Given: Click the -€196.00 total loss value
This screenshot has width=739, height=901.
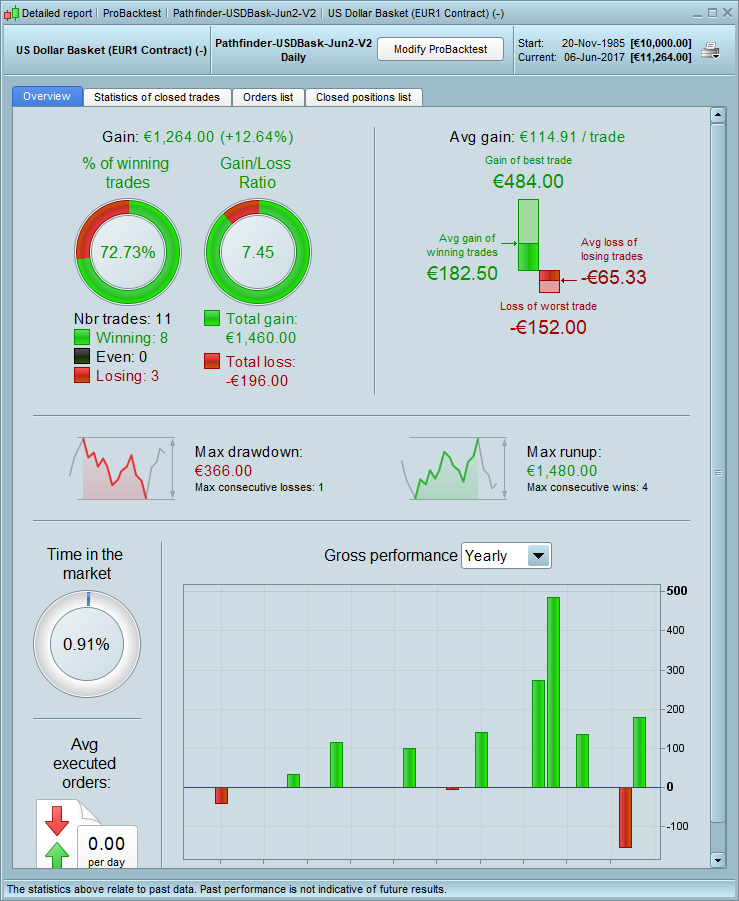Looking at the screenshot, I should 257,380.
